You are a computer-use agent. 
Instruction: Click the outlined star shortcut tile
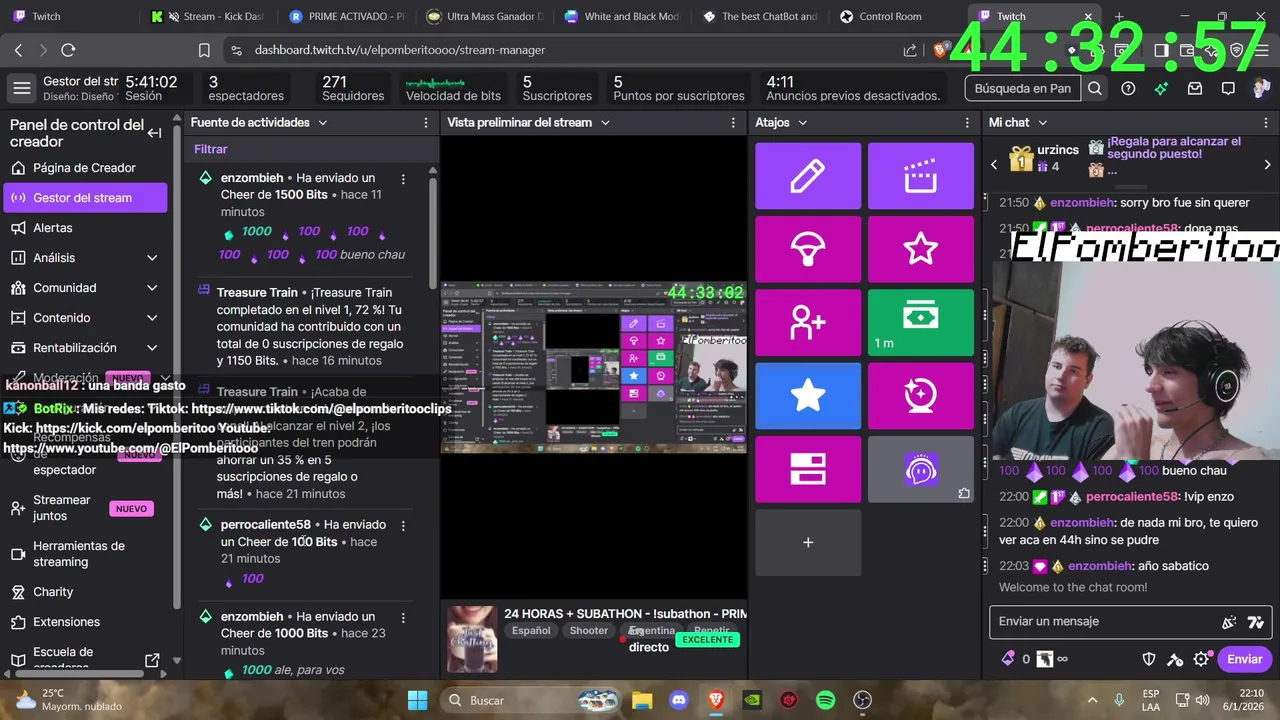920,249
